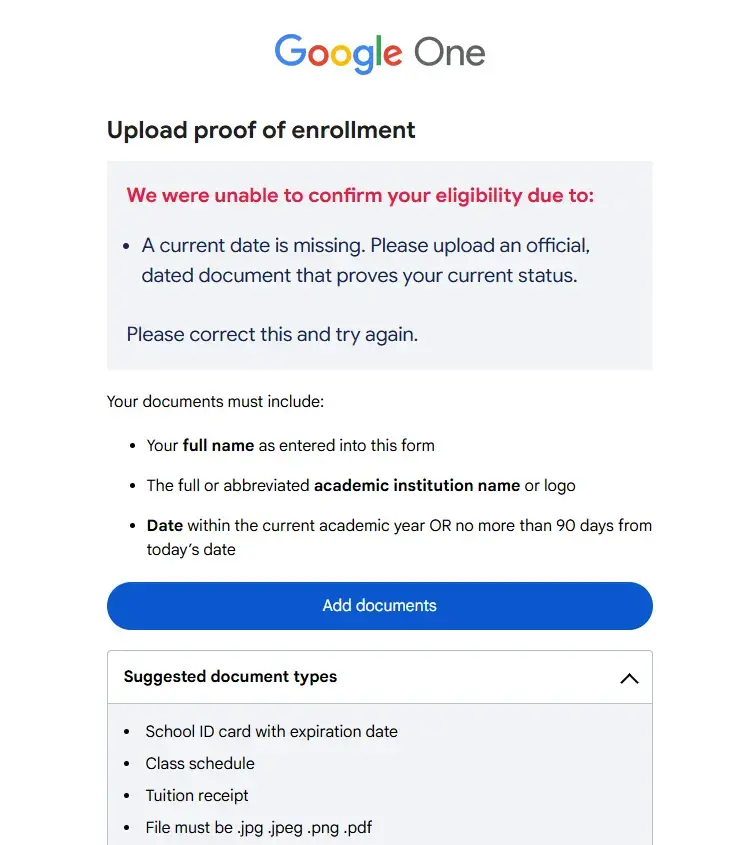Image resolution: width=737 pixels, height=845 pixels.
Task: Click the bold full name text
Action: (218, 446)
